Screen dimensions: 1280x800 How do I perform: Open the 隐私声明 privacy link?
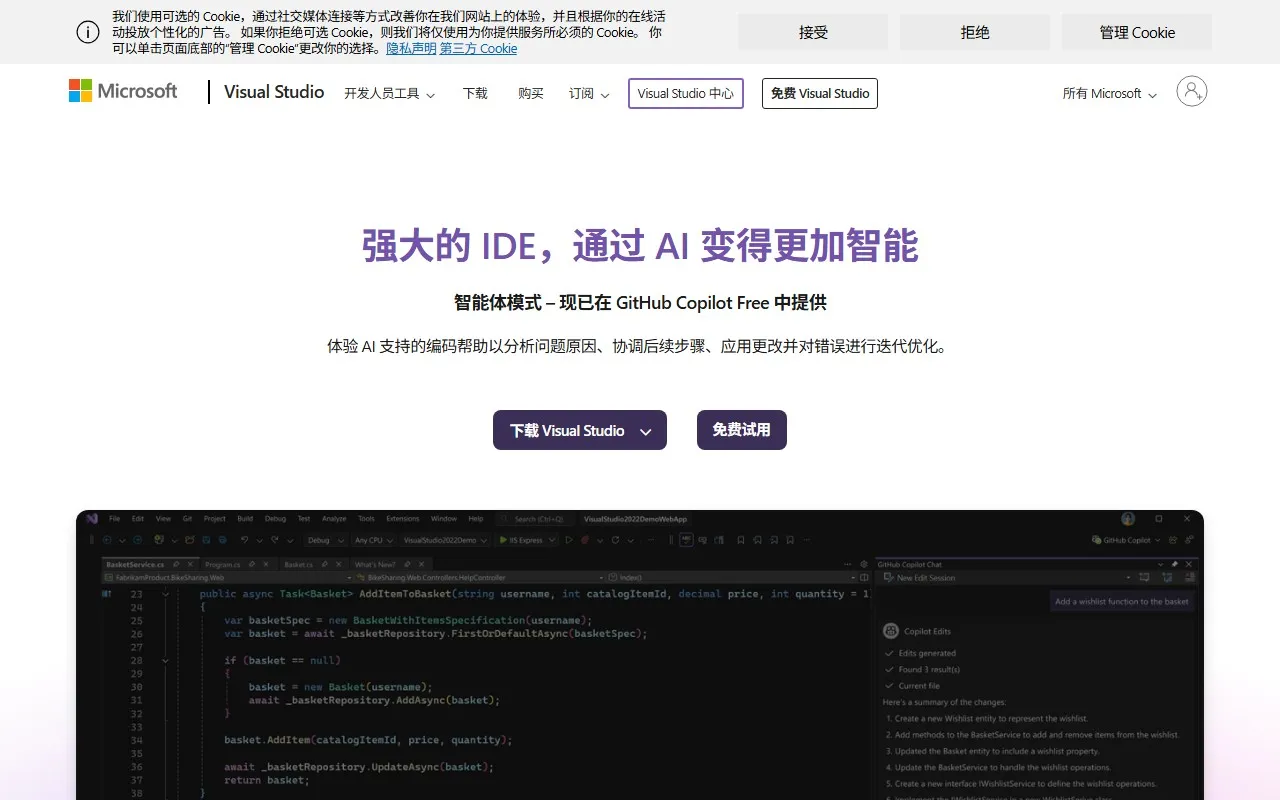411,48
